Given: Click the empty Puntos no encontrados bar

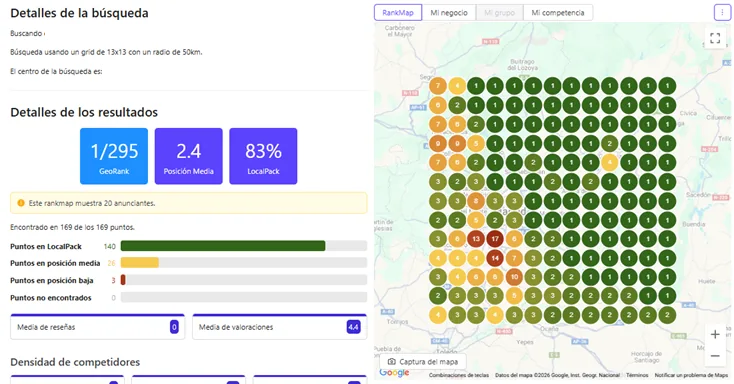Looking at the screenshot, I should (244, 297).
